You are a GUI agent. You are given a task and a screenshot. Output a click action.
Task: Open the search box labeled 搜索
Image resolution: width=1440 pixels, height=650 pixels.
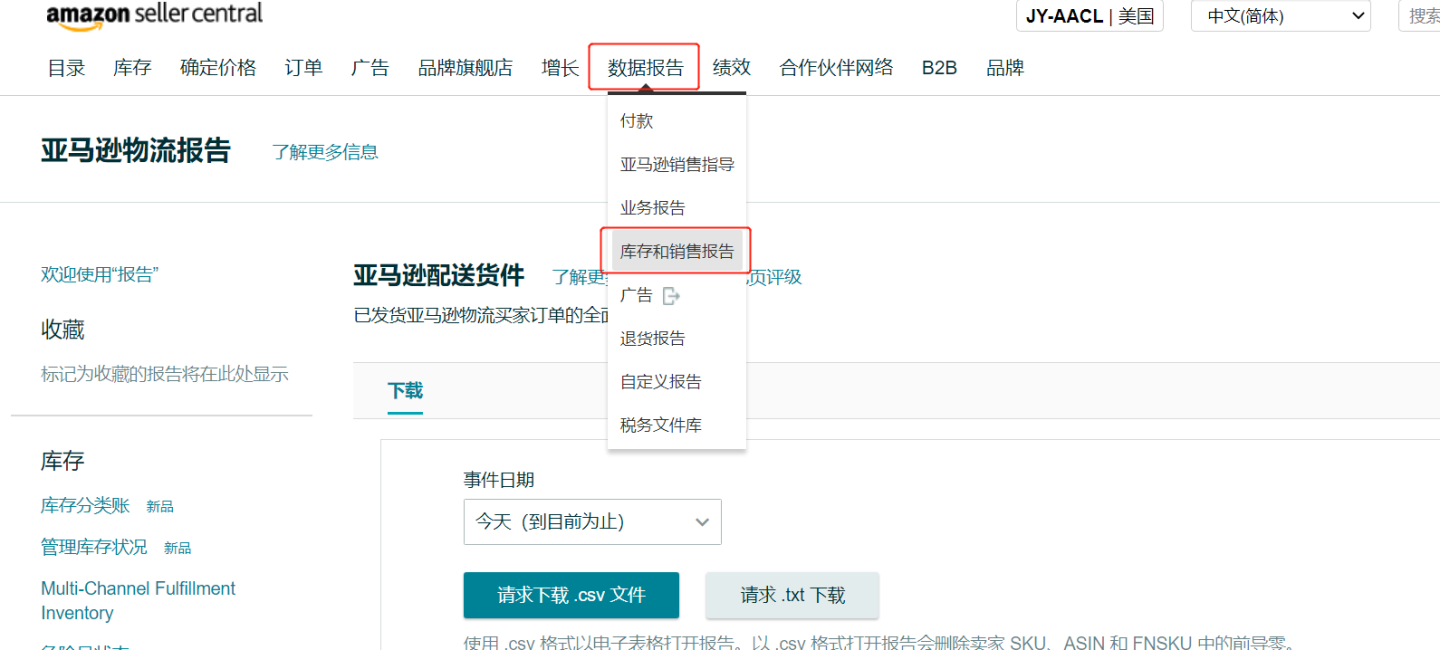(1424, 16)
